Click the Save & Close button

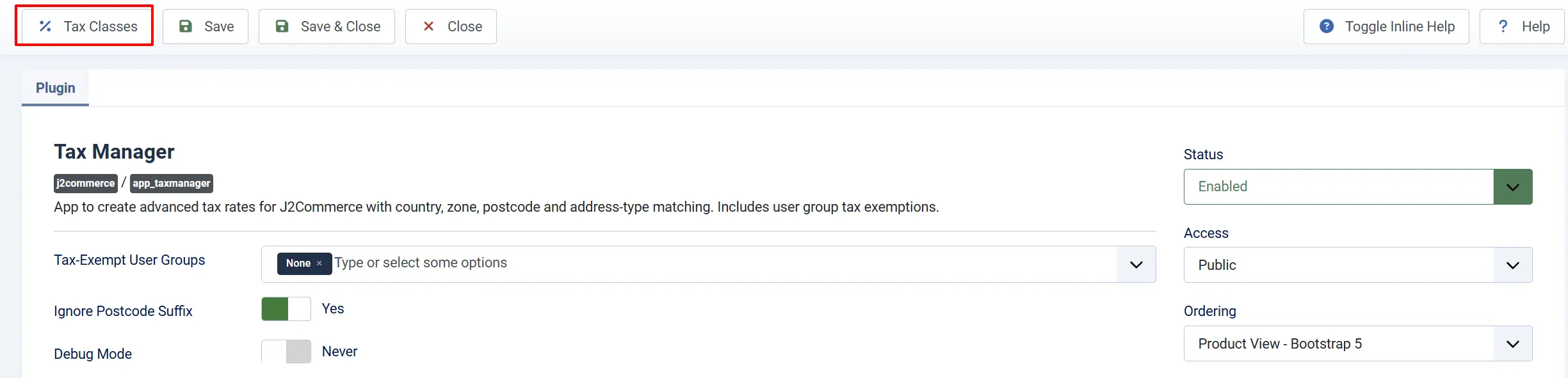(327, 26)
